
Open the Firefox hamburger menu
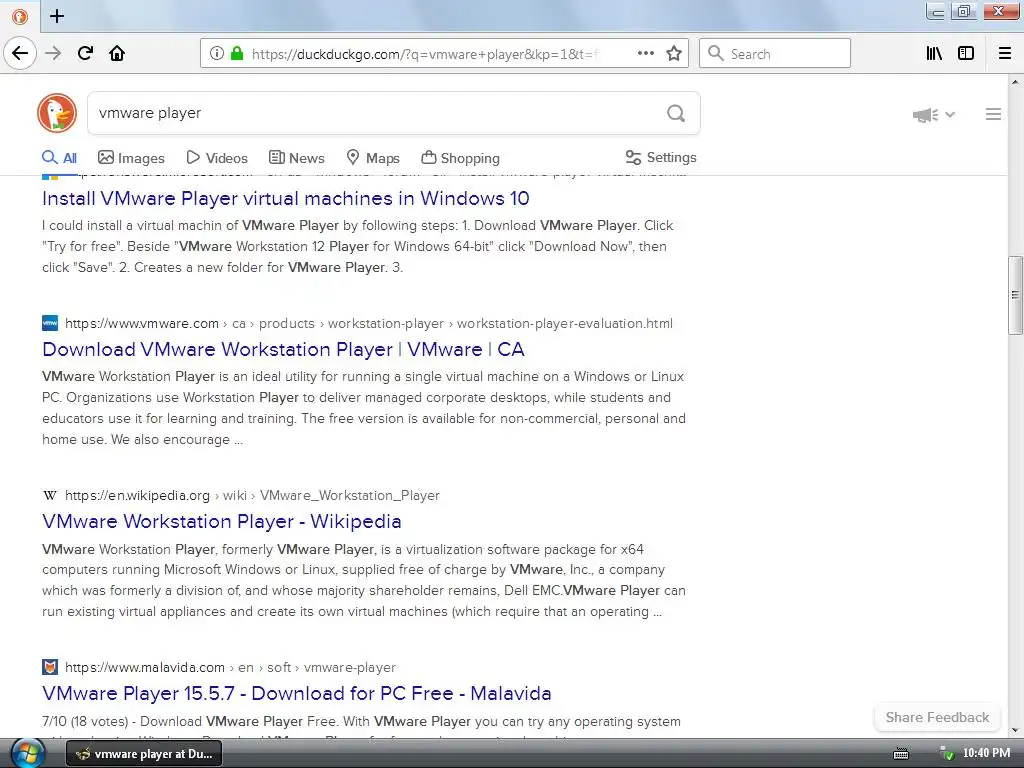1004,53
